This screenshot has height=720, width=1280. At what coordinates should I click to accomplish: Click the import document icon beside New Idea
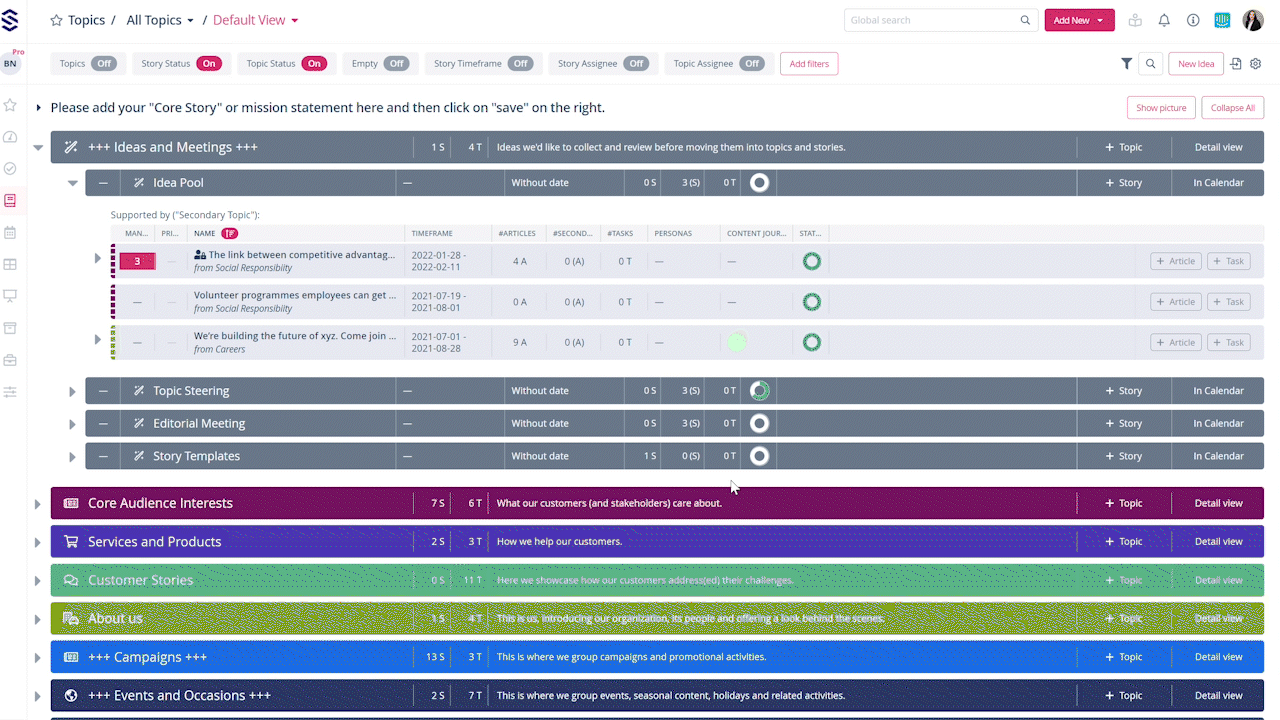coord(1236,64)
